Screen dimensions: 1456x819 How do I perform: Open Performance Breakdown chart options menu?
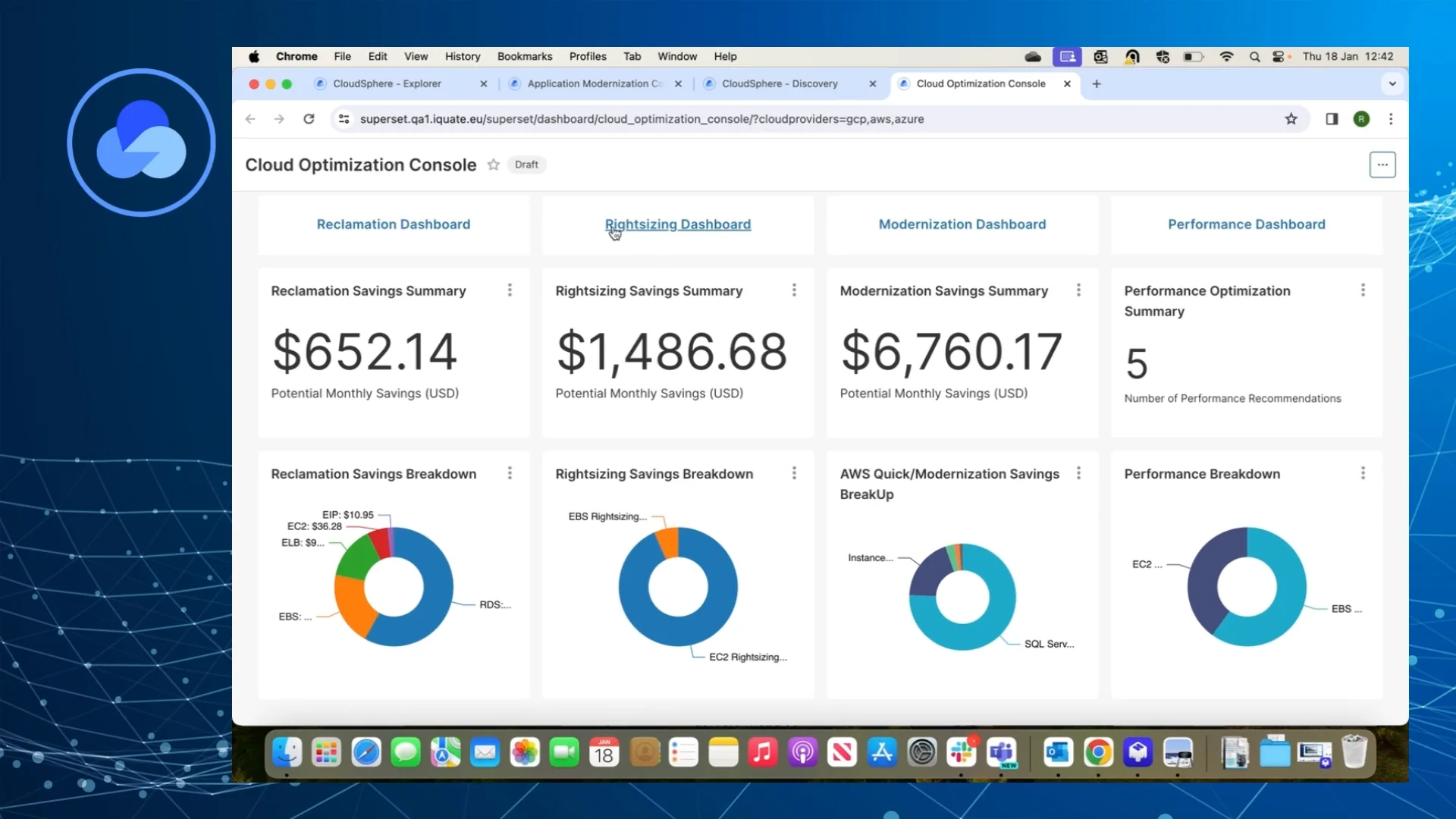1363,473
